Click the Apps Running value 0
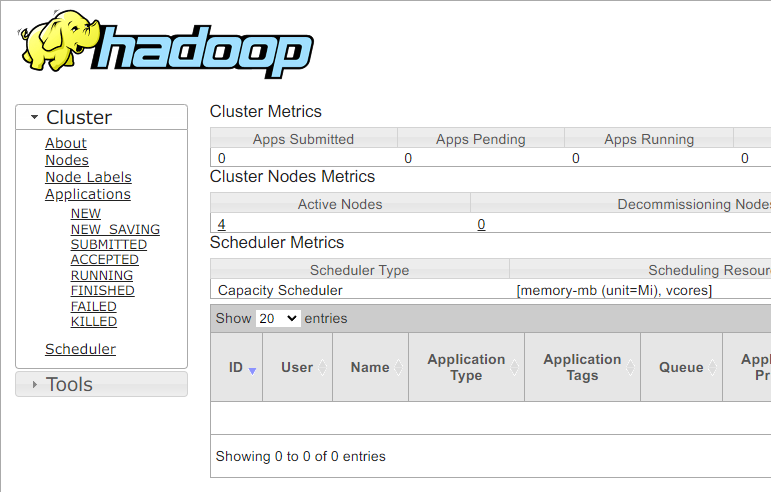This screenshot has width=771, height=492. 576,158
